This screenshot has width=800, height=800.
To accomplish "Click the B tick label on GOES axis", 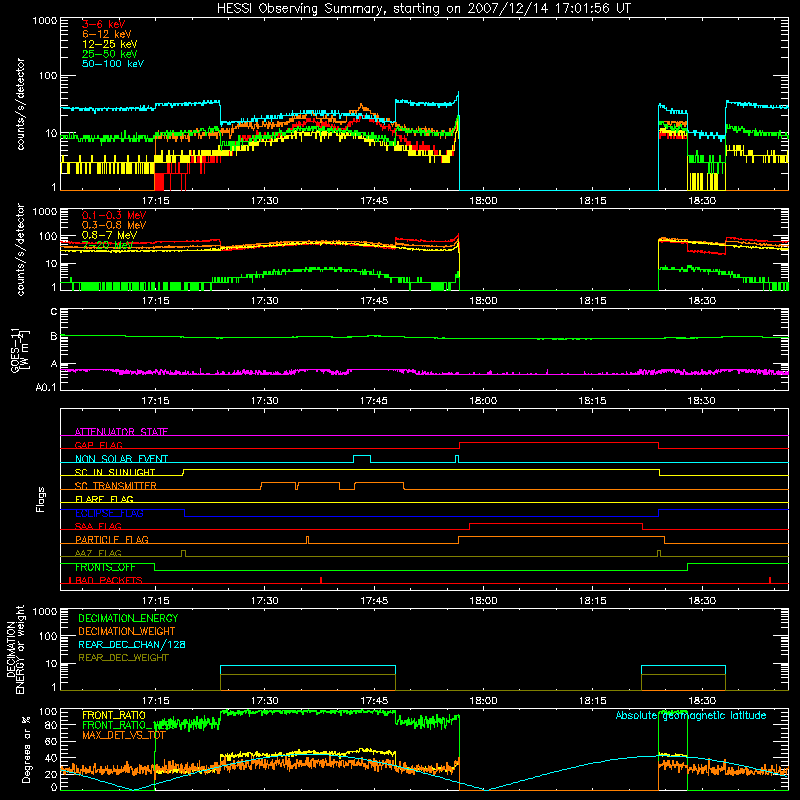I will 54,336.
